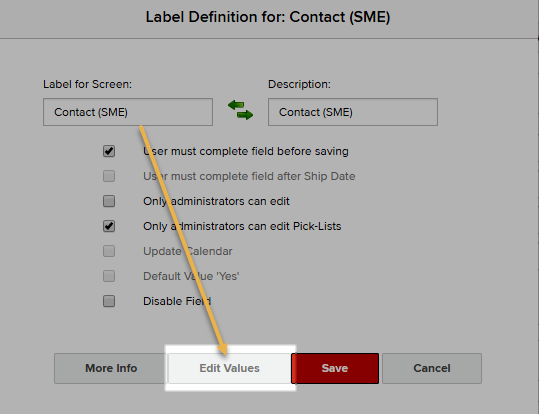
Task: Enable the 'Only administrators can edit' checkbox
Action: tap(109, 201)
